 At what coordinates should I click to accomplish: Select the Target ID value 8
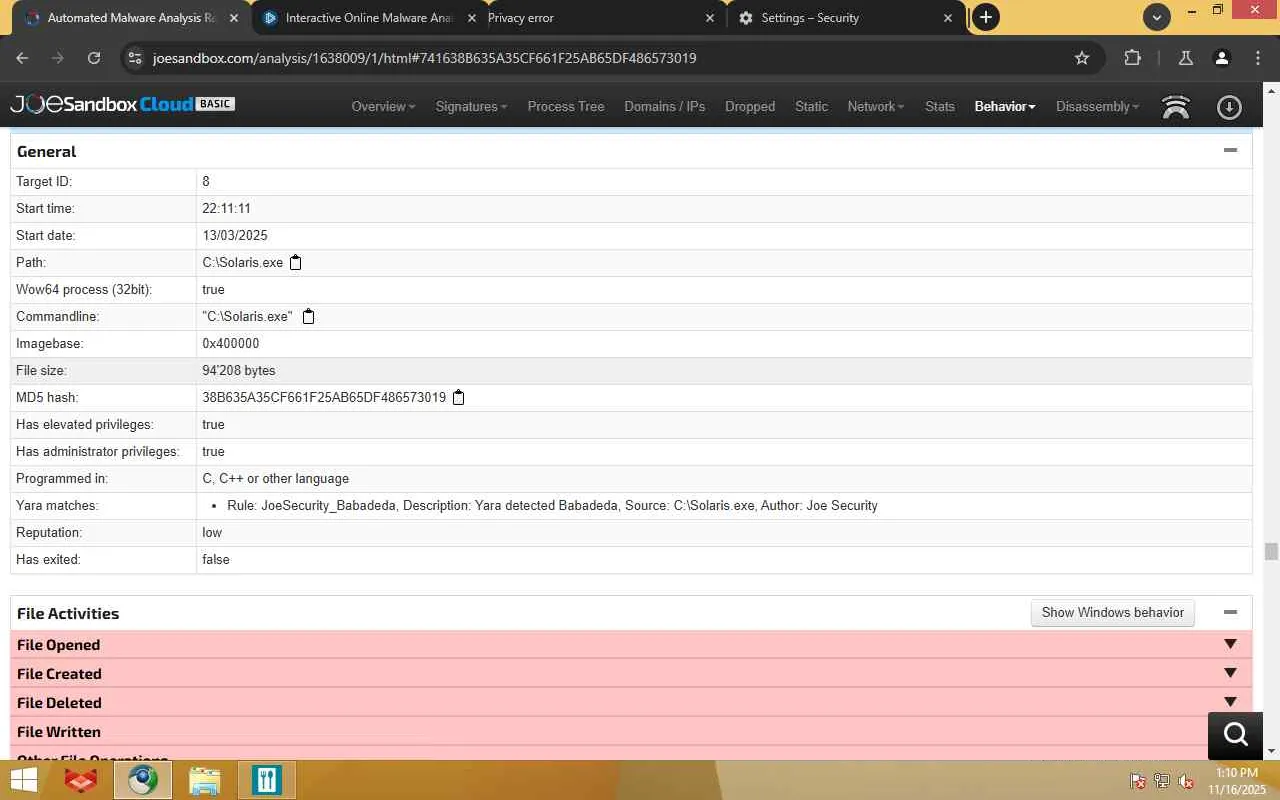click(x=206, y=182)
